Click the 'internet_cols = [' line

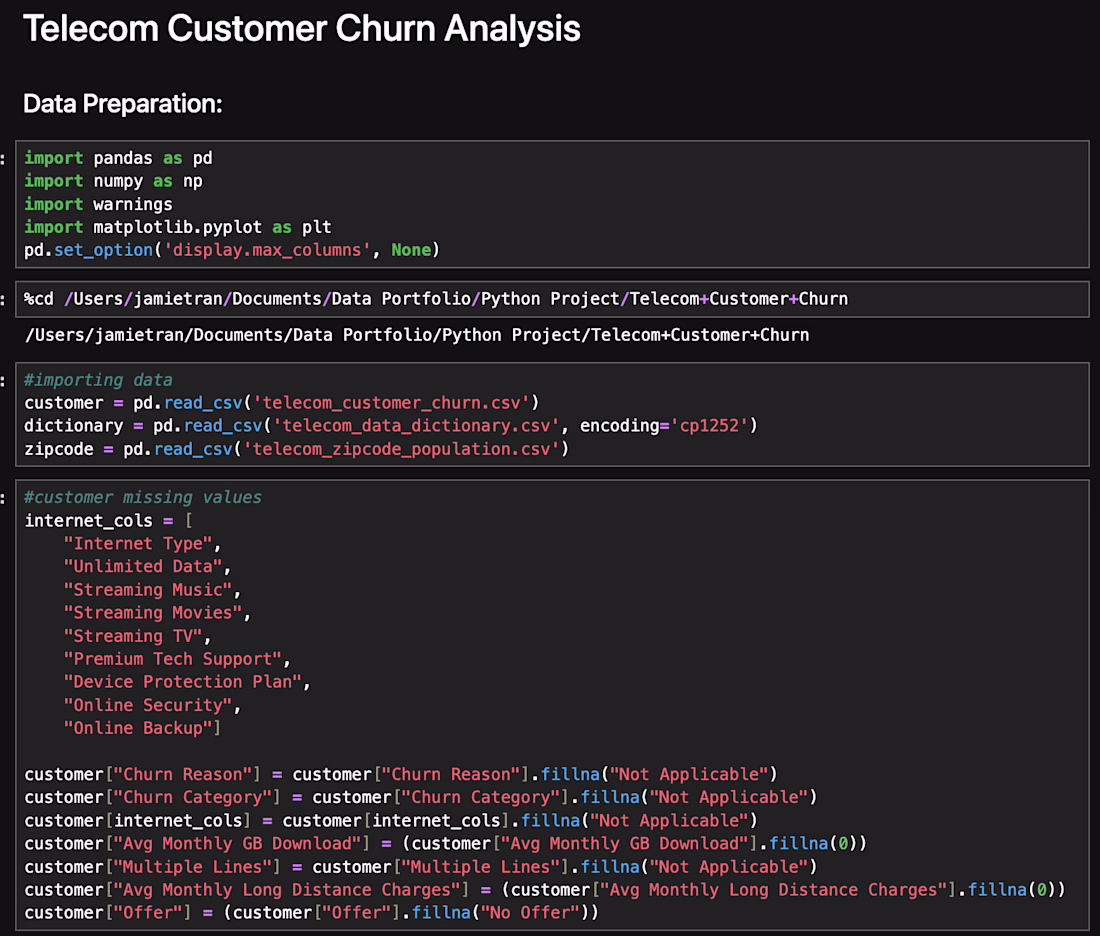click(108, 521)
